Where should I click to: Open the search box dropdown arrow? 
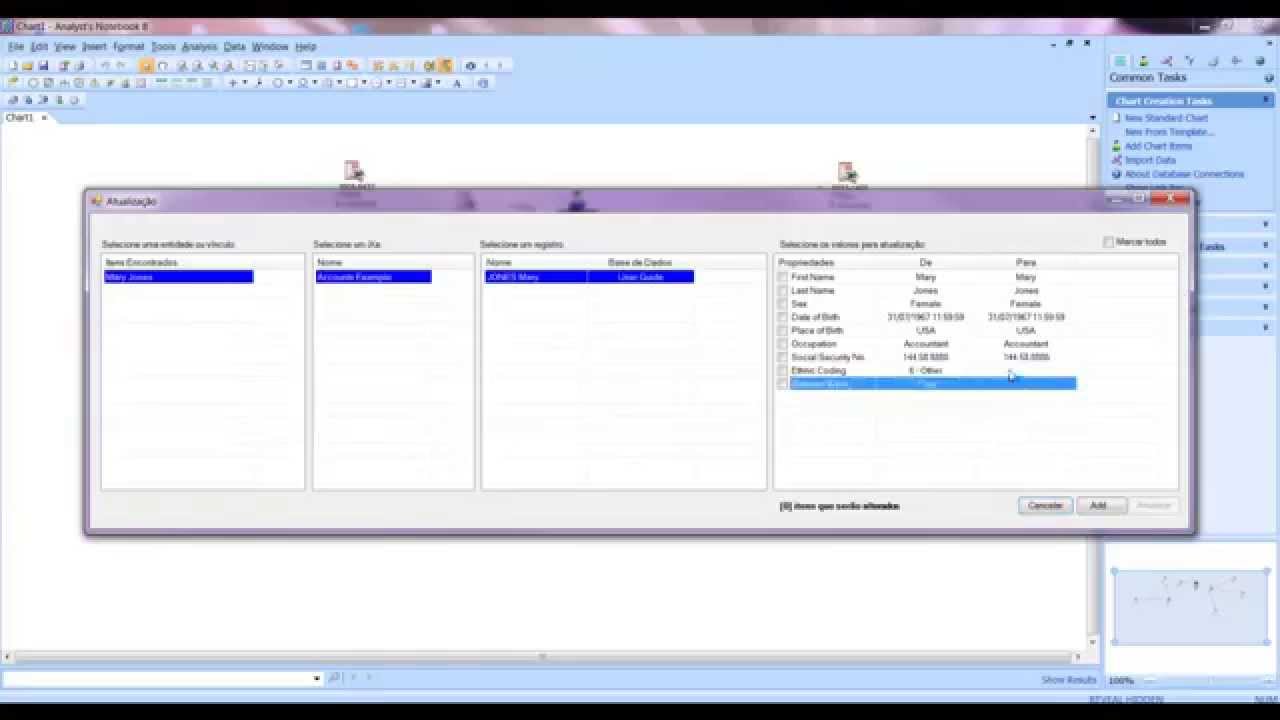[317, 678]
